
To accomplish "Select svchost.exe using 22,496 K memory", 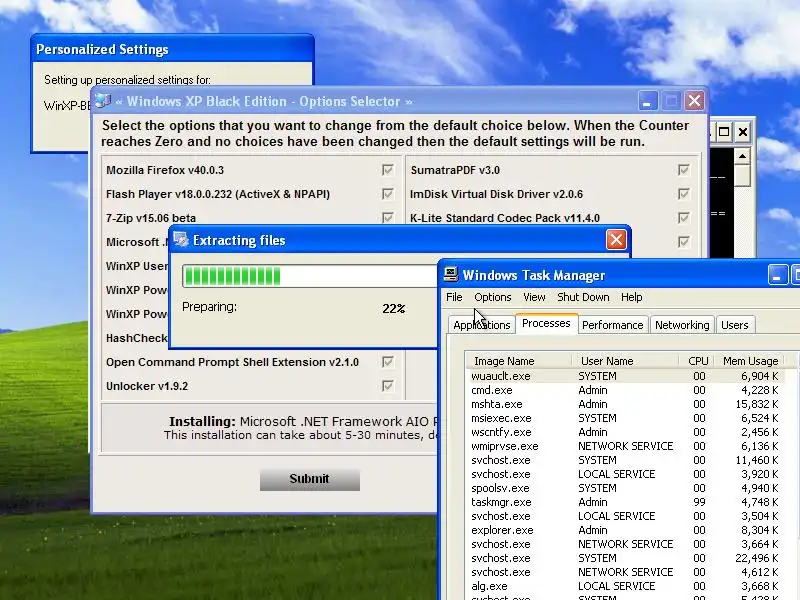I will coord(624,558).
